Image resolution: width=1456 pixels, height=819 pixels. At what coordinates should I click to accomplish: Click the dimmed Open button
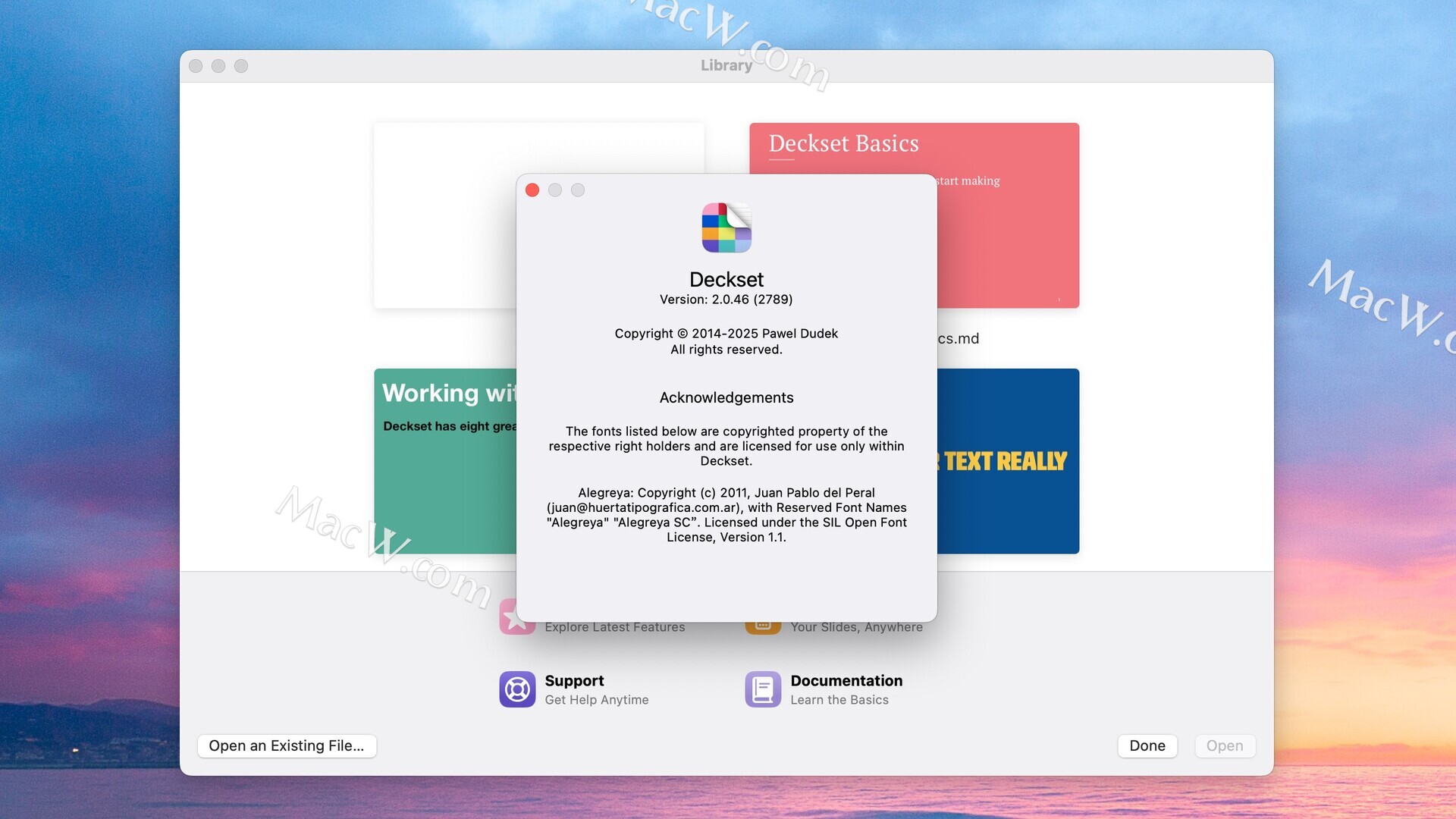(x=1224, y=746)
